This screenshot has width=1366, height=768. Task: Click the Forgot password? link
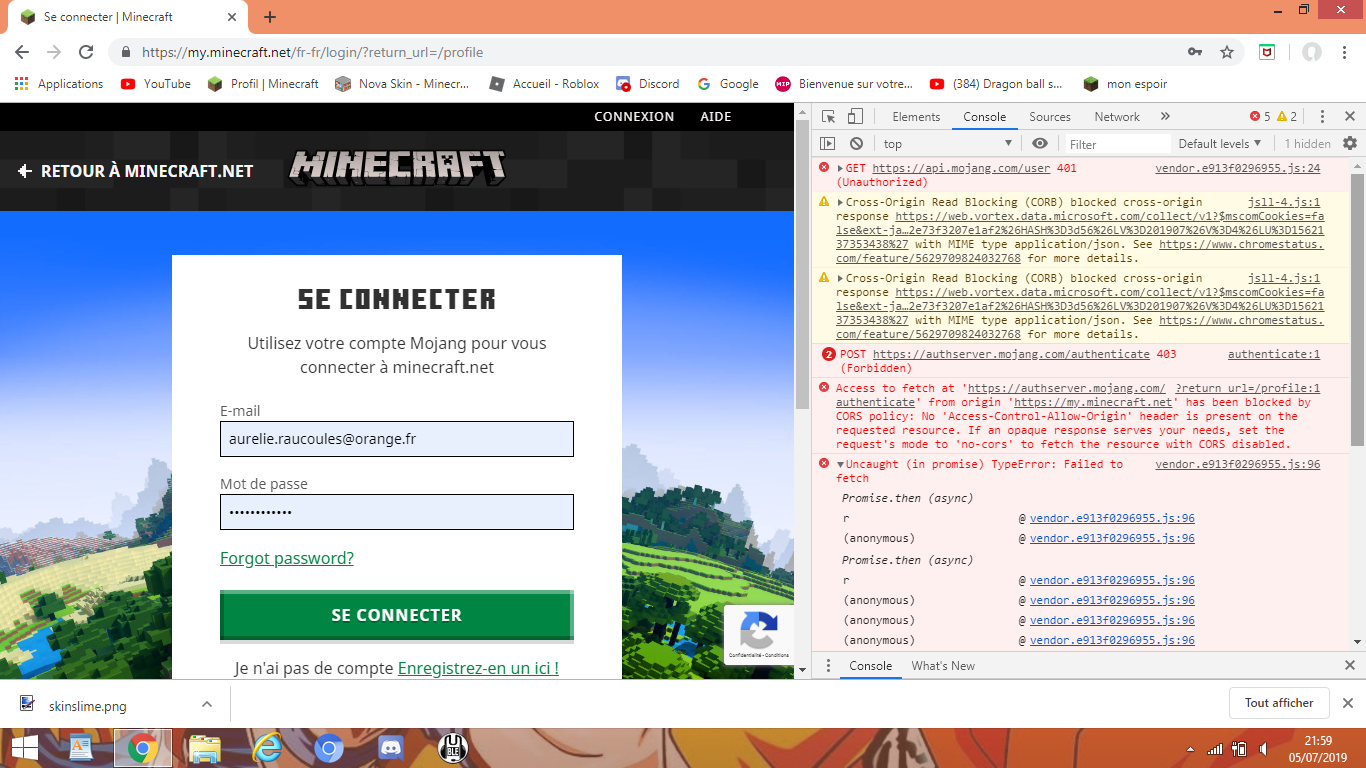tap(287, 558)
